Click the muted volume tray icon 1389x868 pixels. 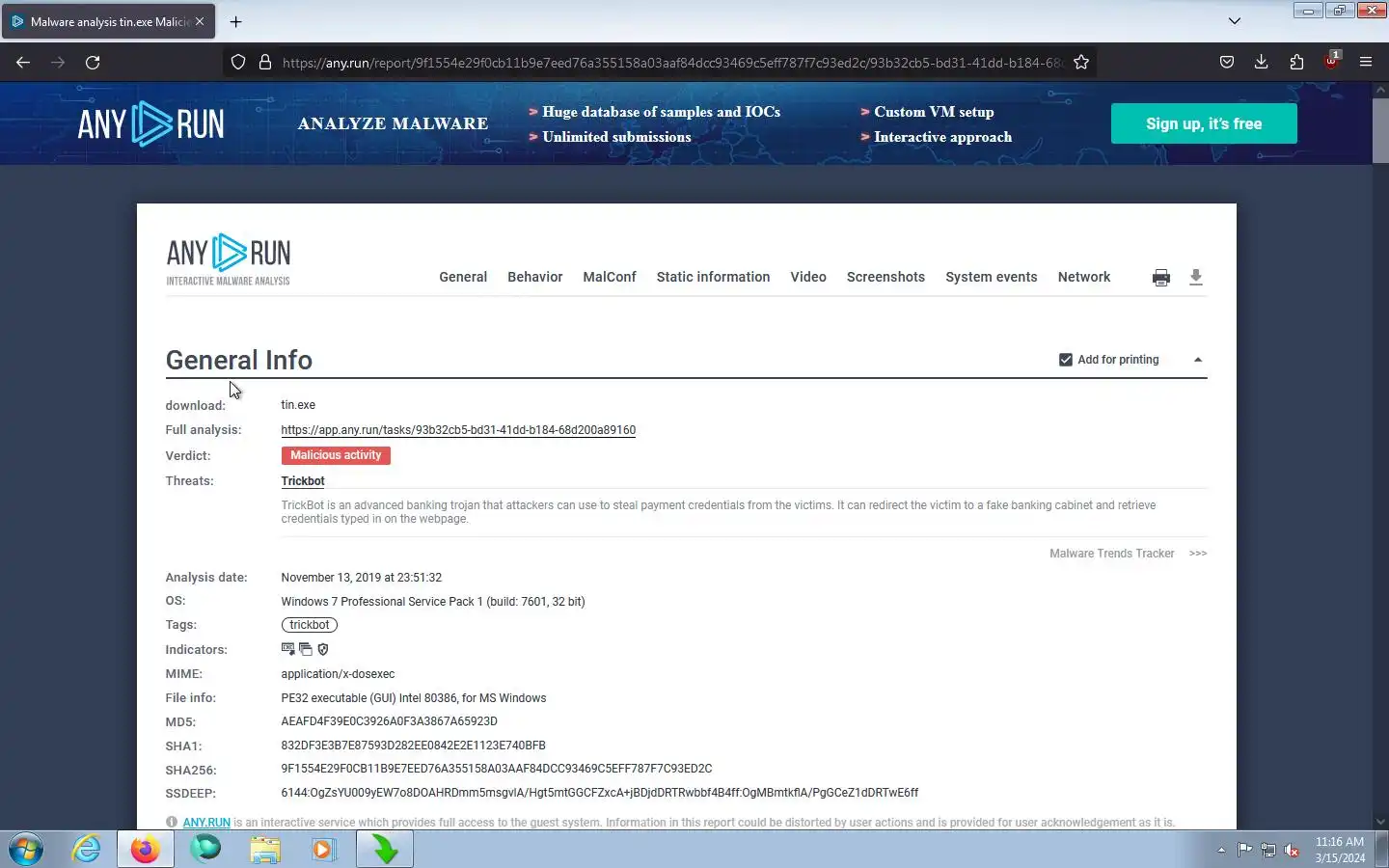pos(1292,850)
